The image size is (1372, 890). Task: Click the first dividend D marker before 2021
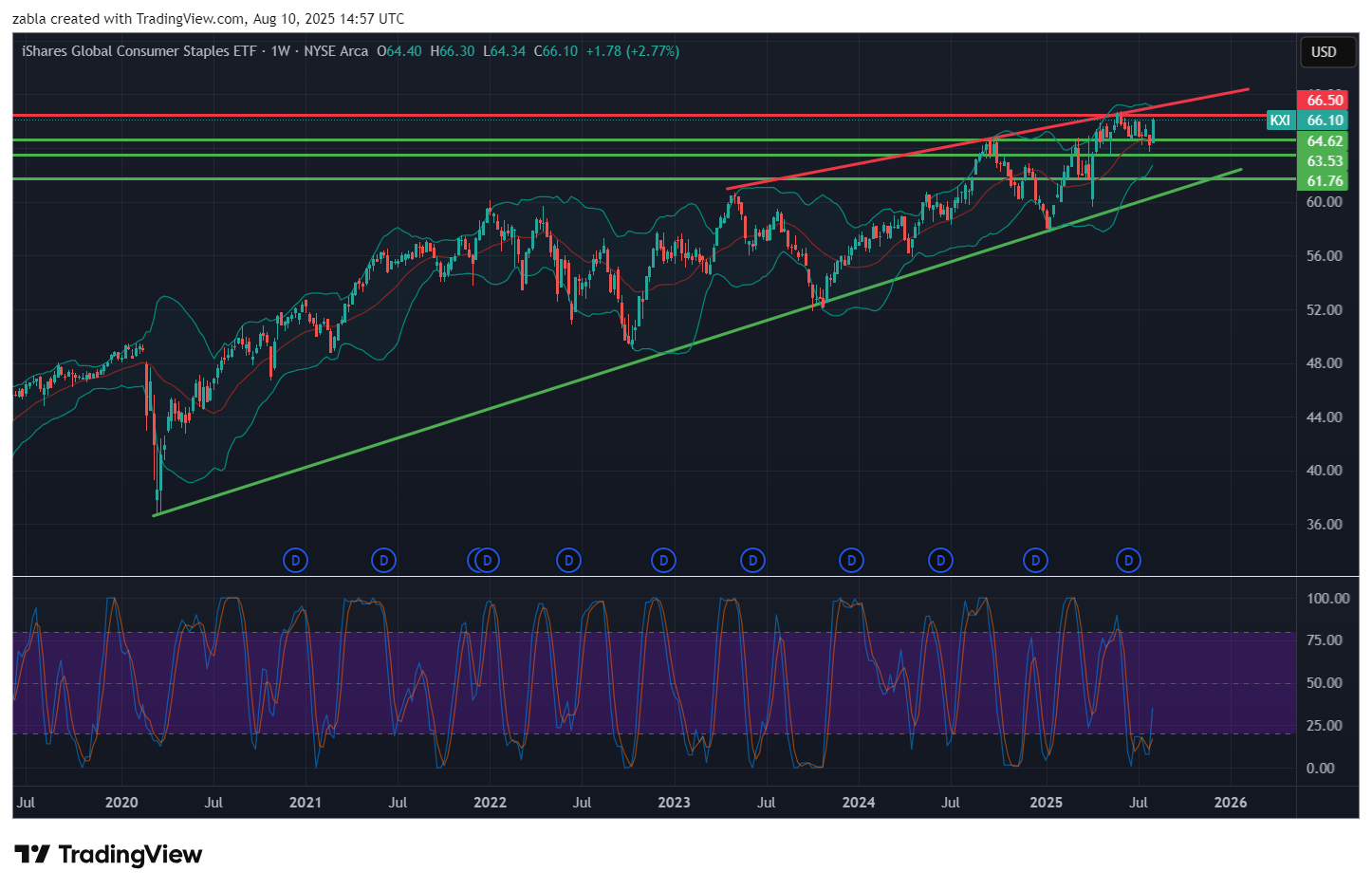(296, 561)
